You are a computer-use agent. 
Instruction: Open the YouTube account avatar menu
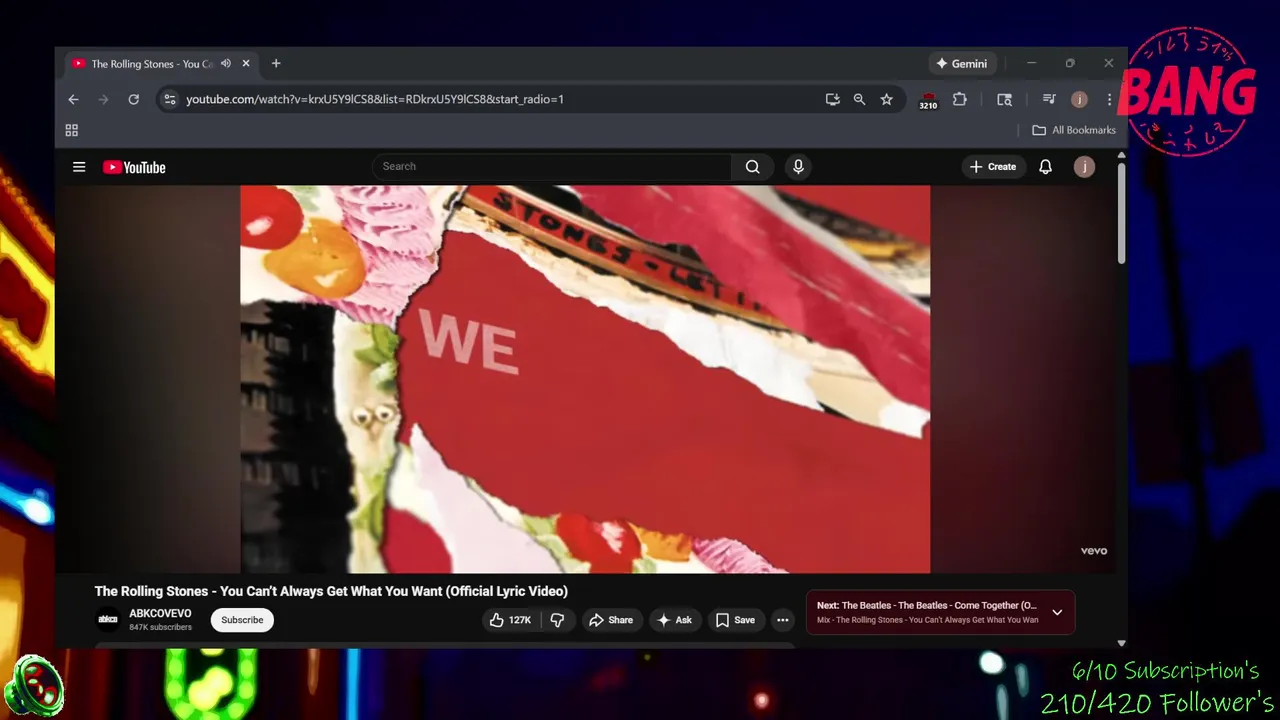[x=1084, y=167]
